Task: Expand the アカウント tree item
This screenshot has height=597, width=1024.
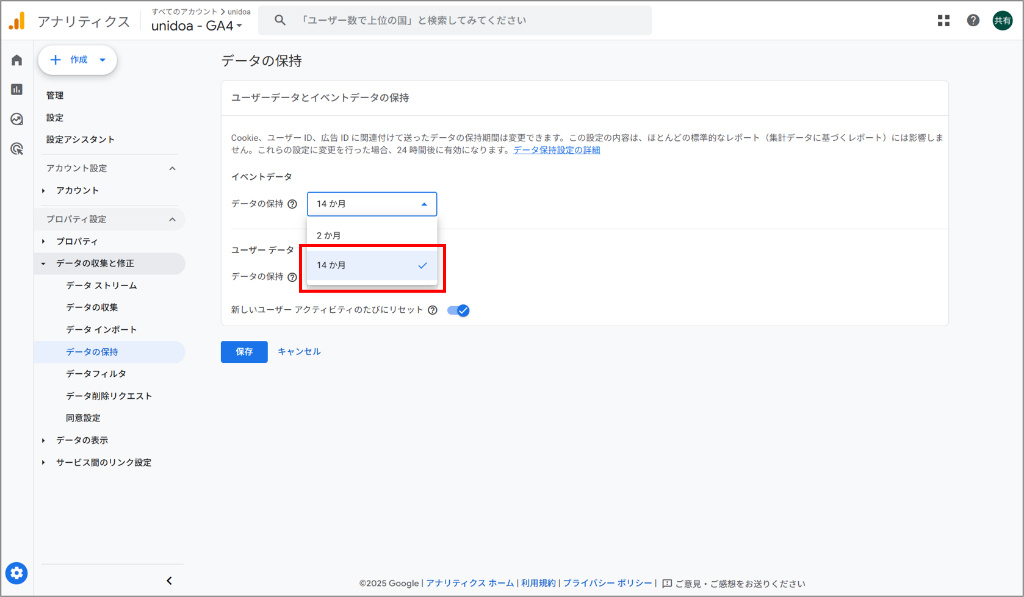Action: click(44, 191)
